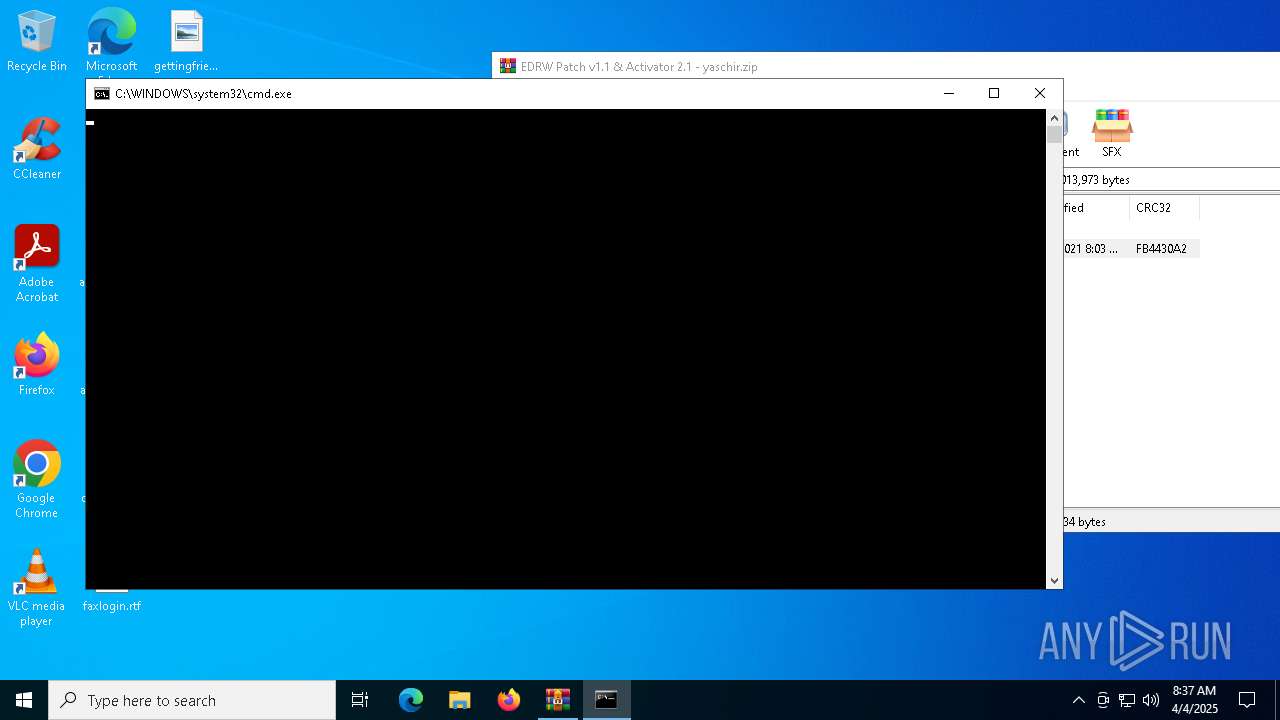Click the cmd scrollbar down arrow

pyautogui.click(x=1054, y=580)
